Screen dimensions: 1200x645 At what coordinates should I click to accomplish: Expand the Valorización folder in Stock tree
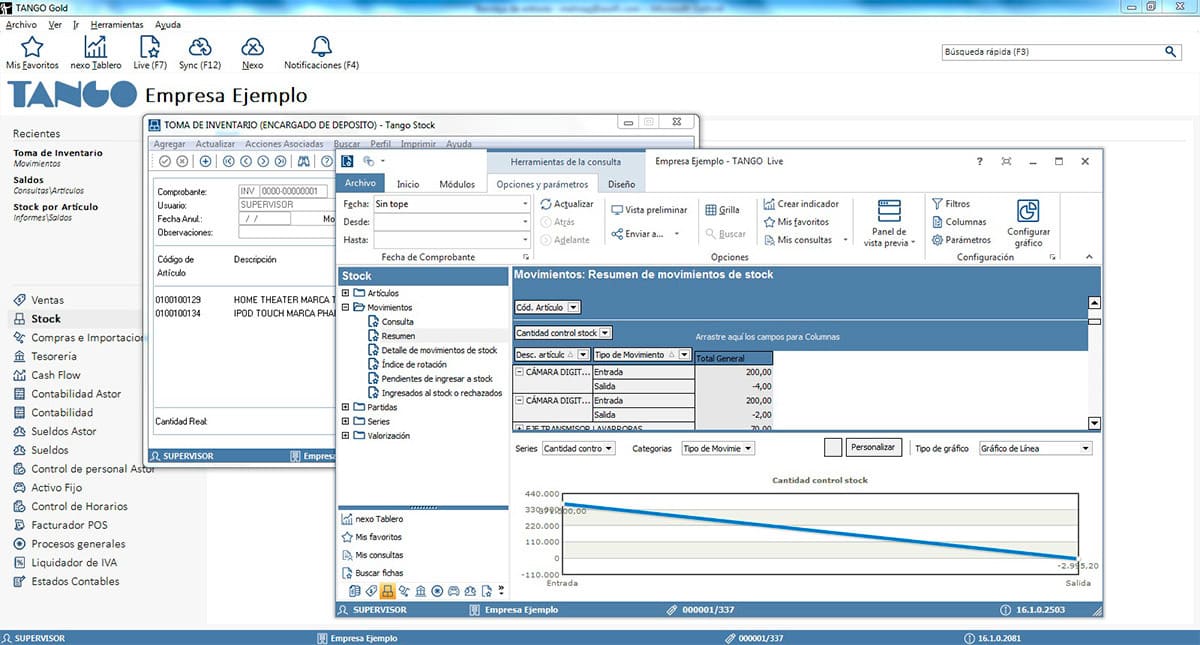[x=346, y=436]
